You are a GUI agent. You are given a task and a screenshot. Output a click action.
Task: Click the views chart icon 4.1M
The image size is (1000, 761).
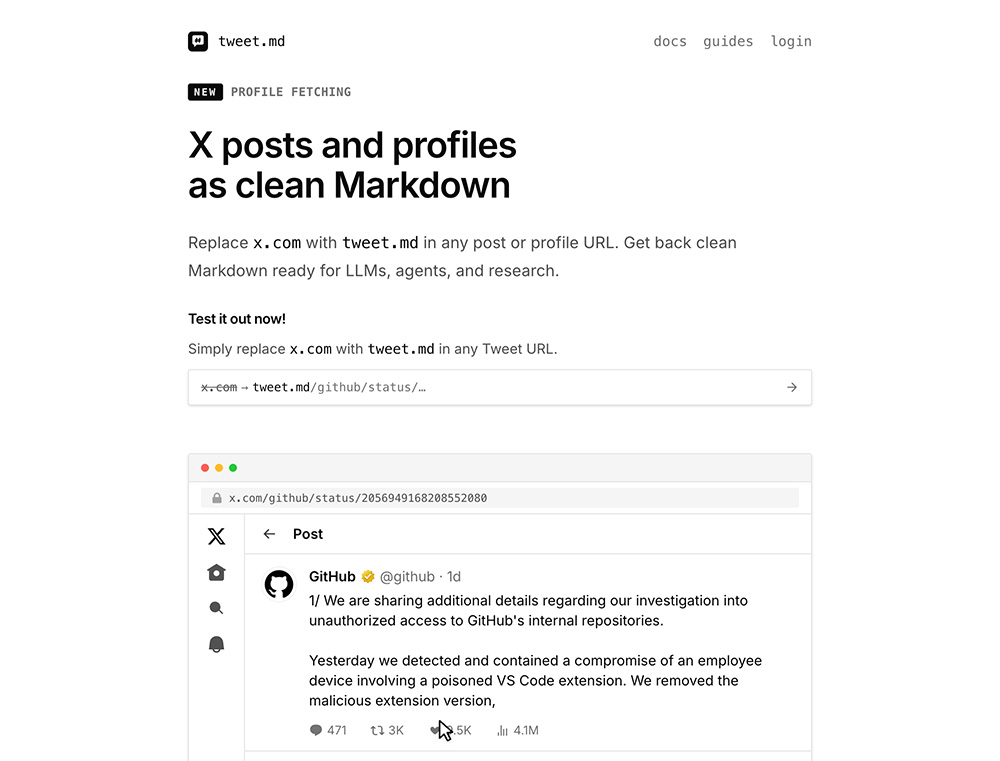[x=503, y=730]
